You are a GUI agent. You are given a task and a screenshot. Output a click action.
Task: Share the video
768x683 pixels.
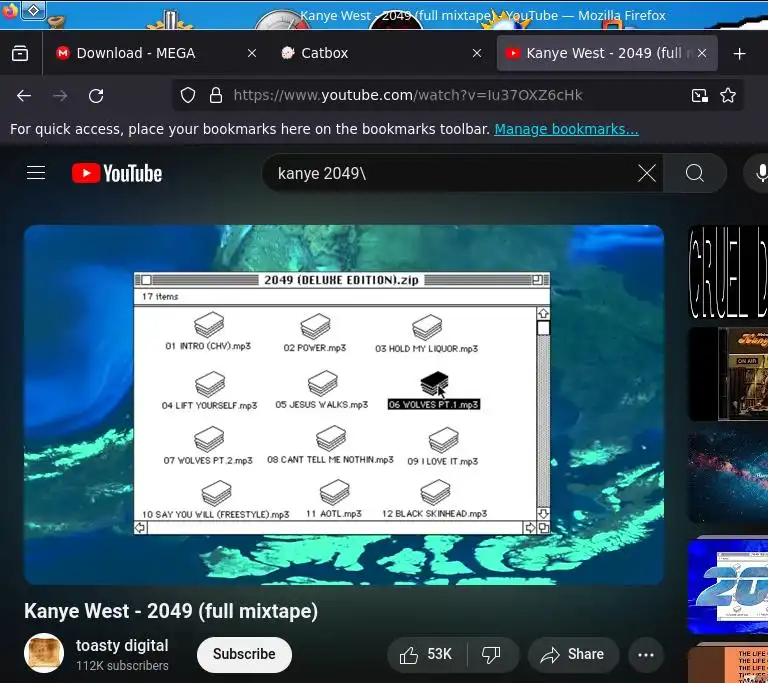573,654
